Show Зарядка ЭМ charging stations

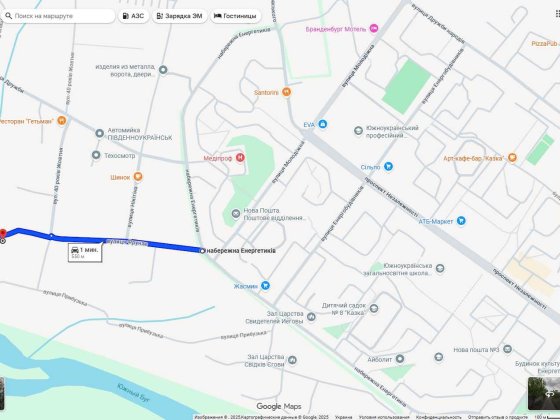pyautogui.click(x=180, y=16)
